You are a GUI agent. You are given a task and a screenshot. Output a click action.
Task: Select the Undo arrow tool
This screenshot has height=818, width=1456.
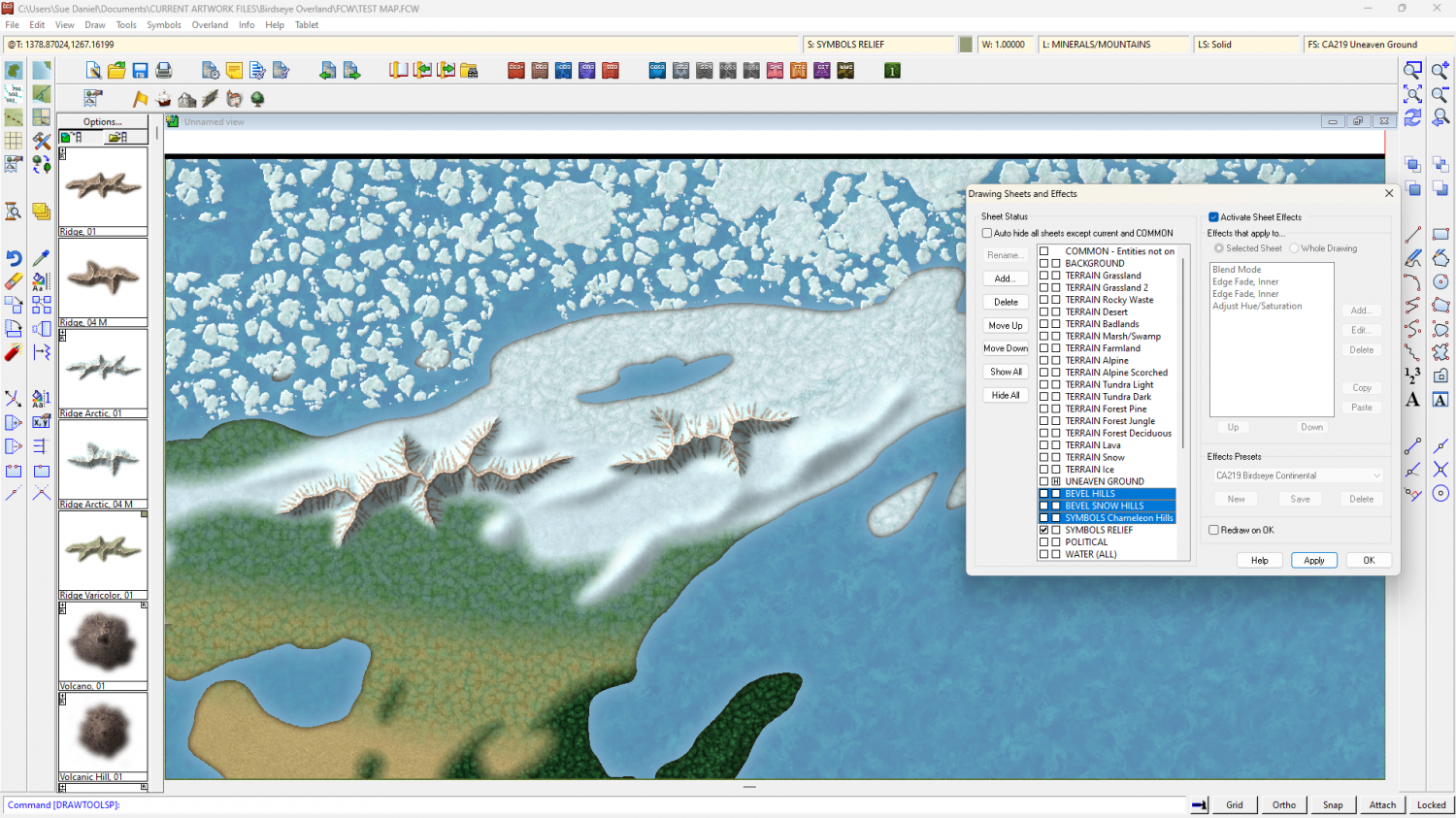14,258
